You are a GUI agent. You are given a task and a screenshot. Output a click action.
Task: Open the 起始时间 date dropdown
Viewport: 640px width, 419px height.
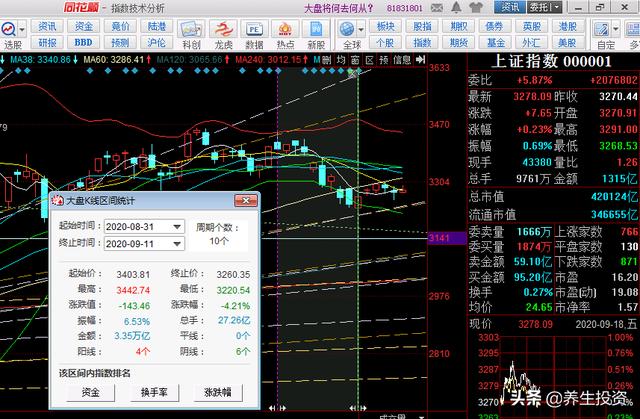[177, 227]
